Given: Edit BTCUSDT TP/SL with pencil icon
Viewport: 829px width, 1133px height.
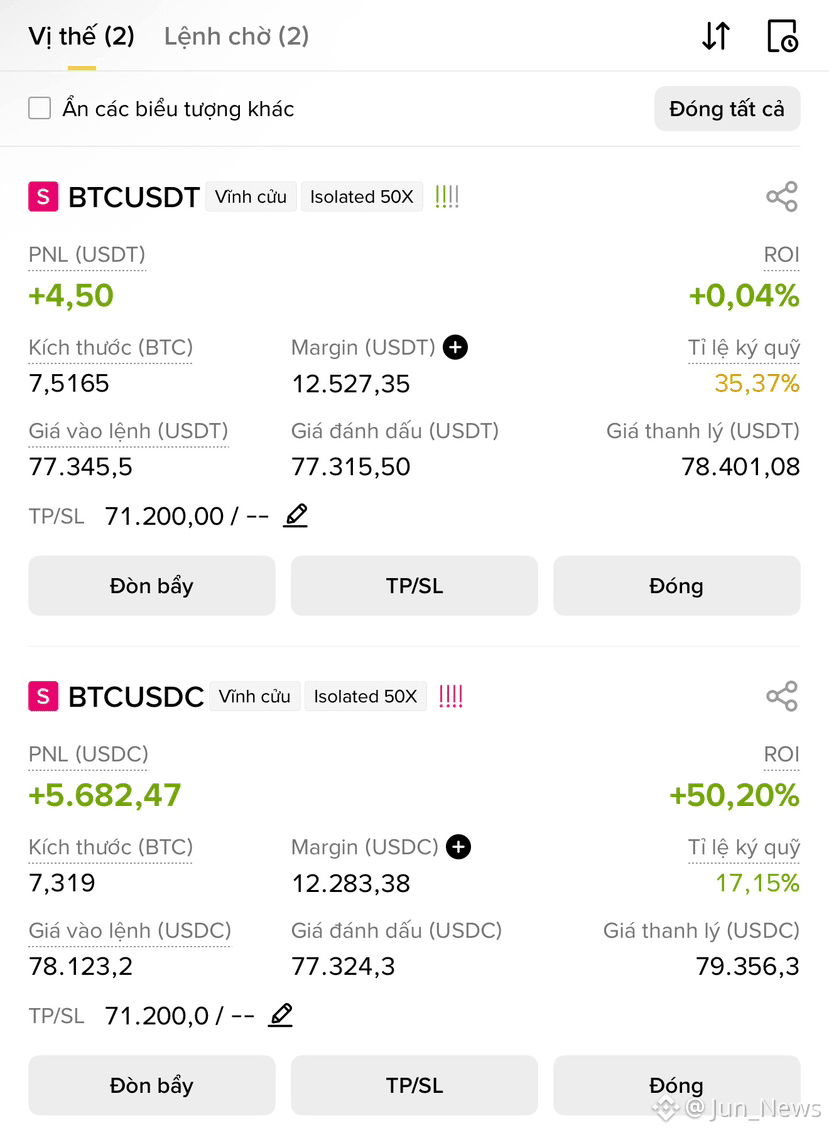Looking at the screenshot, I should coord(296,516).
